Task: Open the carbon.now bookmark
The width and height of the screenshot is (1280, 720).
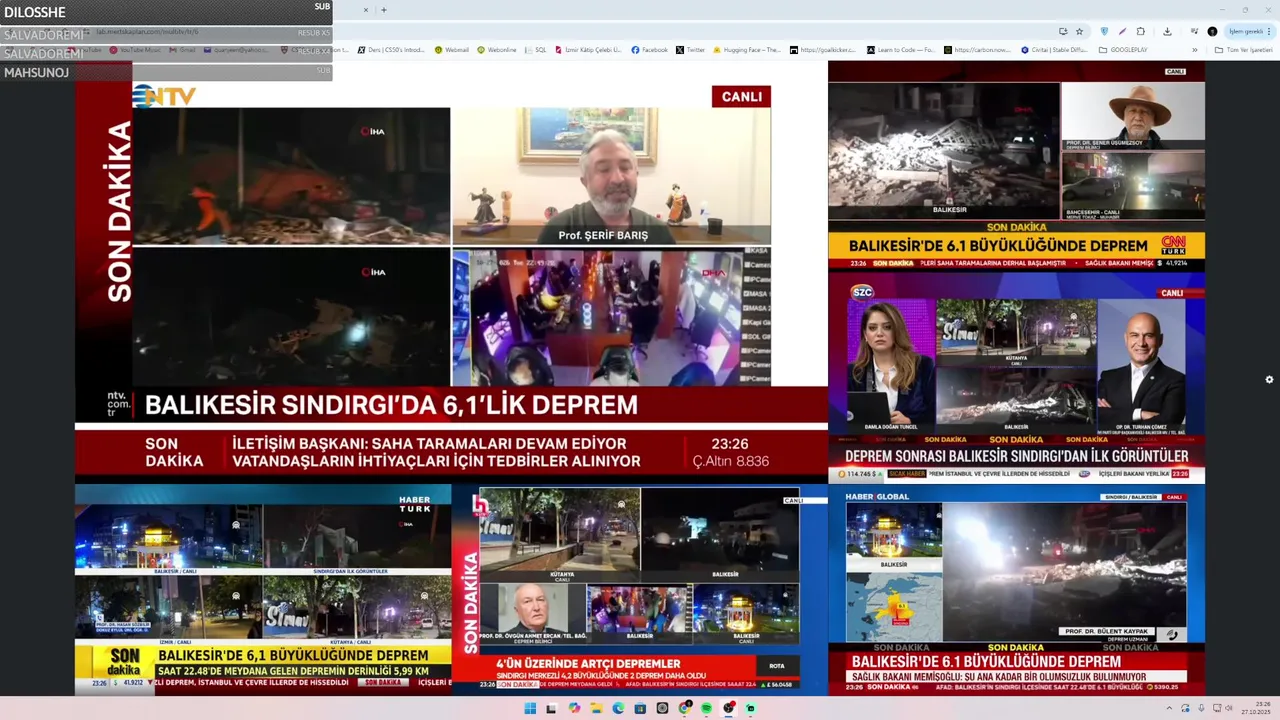Action: [x=977, y=49]
